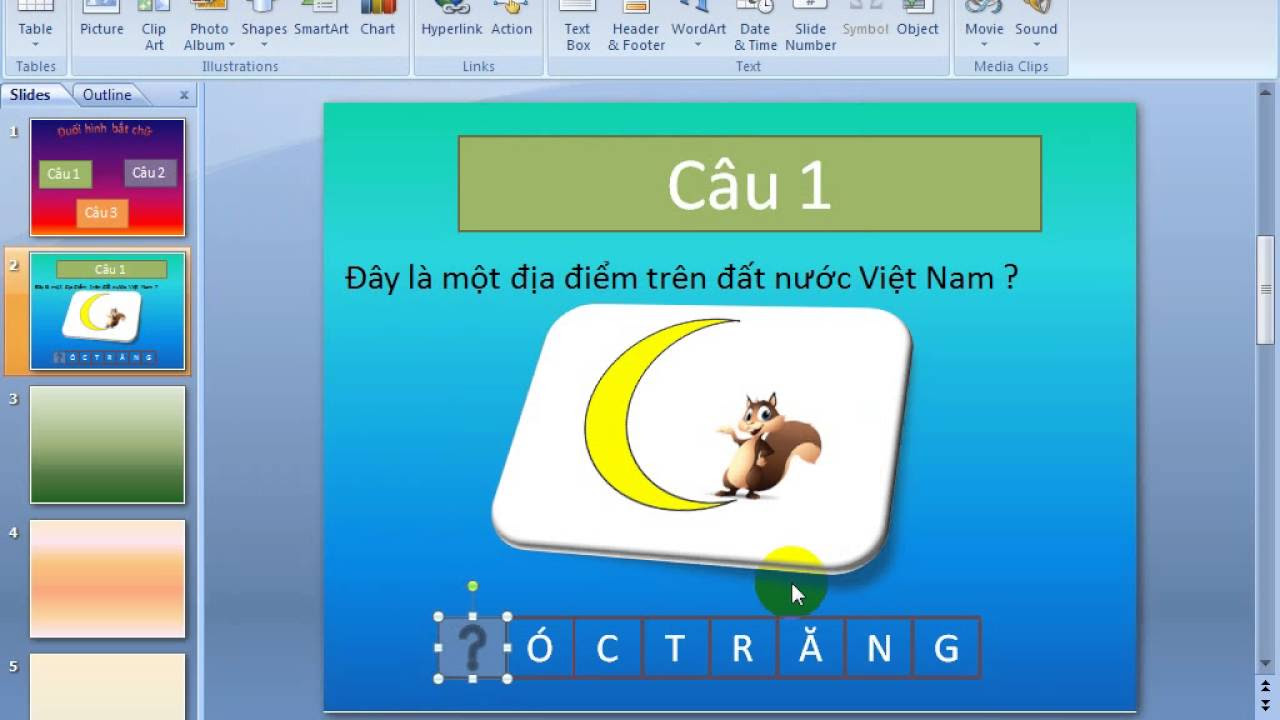Screen dimensions: 1280x720
Task: Click the 'Câu 1' title box
Action: click(x=750, y=184)
